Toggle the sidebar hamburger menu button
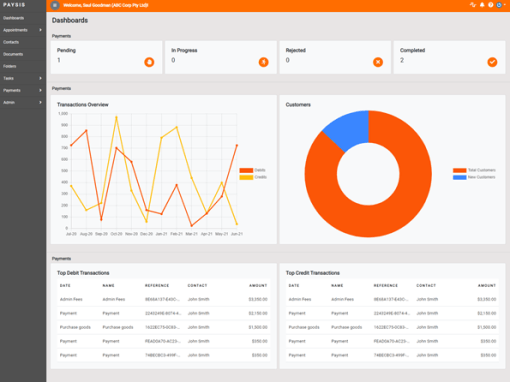 (x=55, y=5)
